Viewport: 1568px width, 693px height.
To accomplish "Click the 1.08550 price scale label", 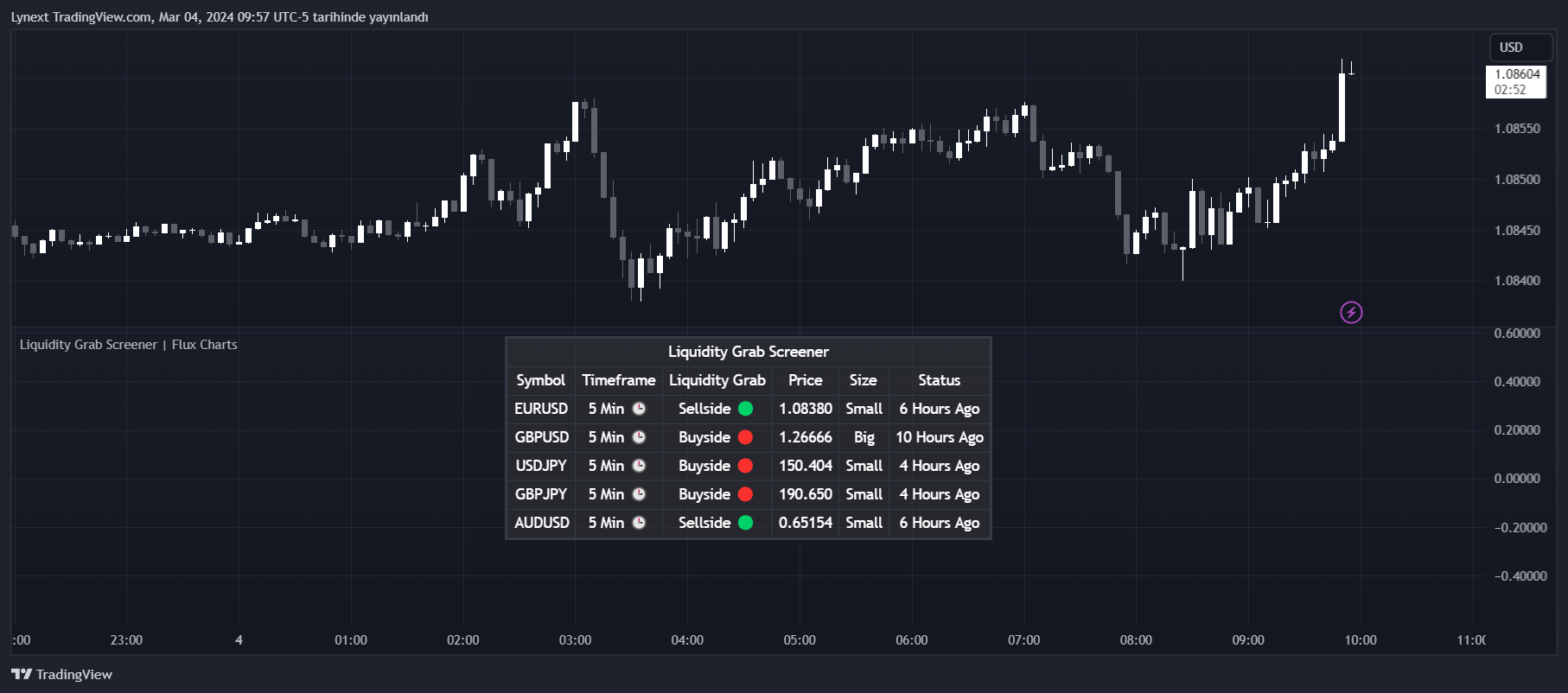I will (x=1517, y=129).
